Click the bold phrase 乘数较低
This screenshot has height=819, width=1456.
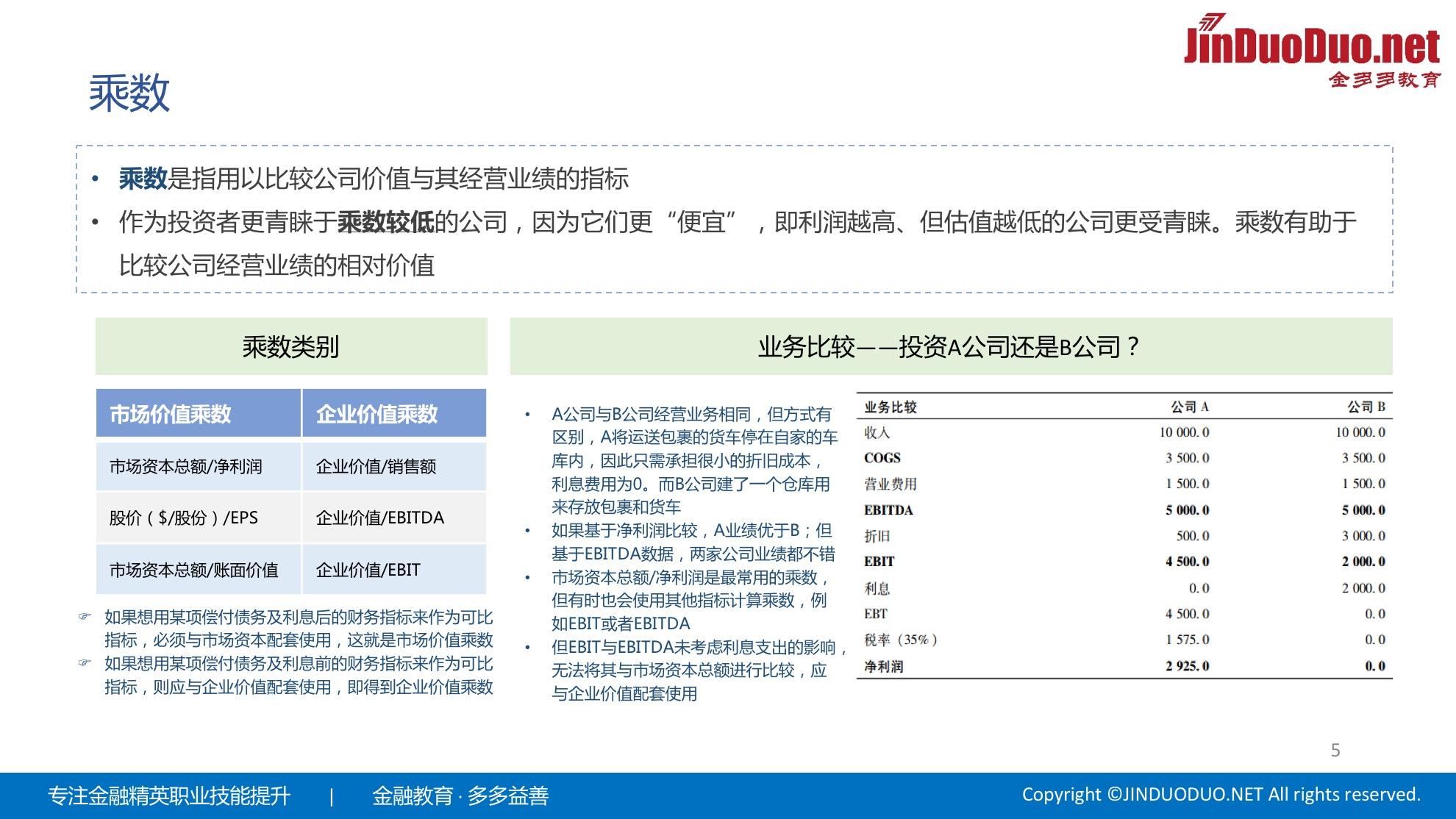(385, 221)
